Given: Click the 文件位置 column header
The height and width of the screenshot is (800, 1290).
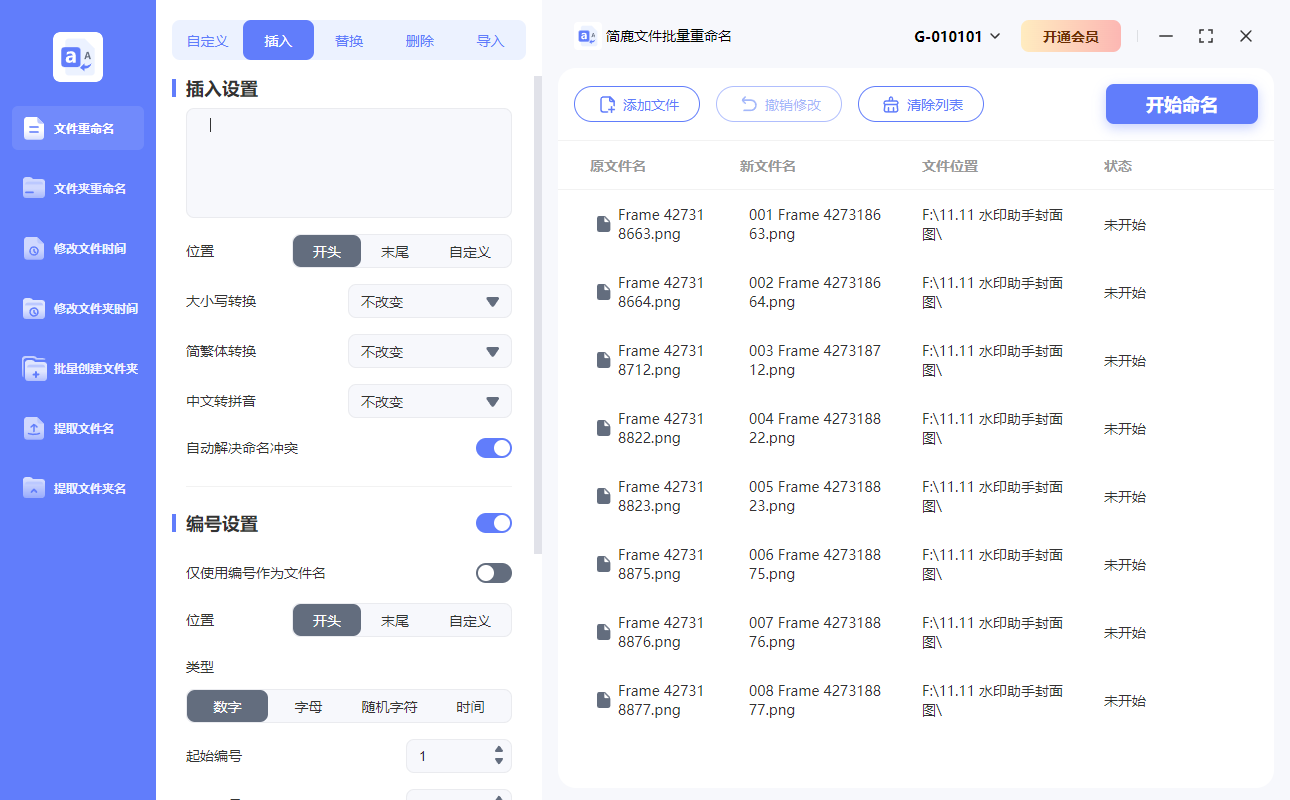Looking at the screenshot, I should pyautogui.click(x=950, y=166).
